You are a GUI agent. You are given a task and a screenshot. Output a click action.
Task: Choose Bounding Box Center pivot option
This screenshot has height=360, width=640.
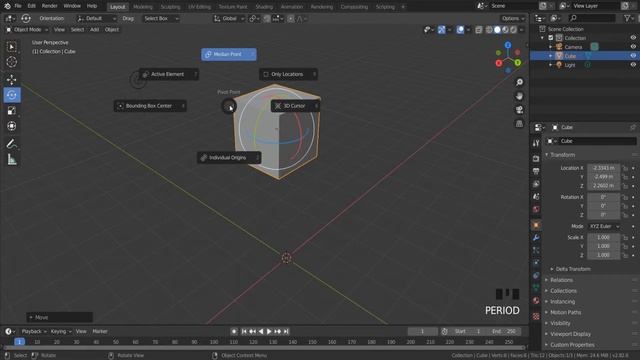point(150,106)
